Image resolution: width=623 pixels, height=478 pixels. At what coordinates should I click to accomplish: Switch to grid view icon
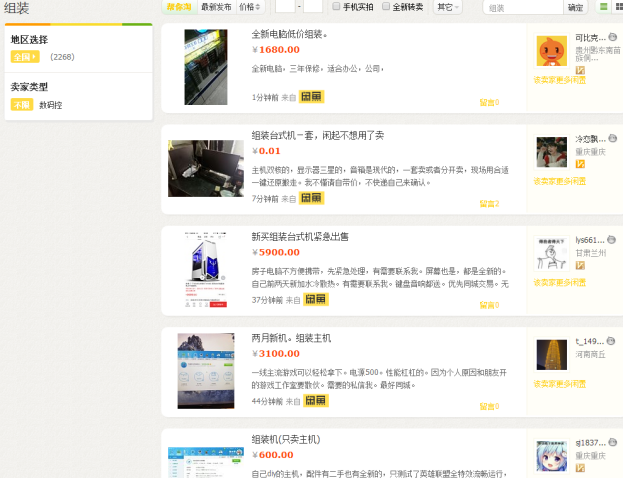(x=619, y=7)
